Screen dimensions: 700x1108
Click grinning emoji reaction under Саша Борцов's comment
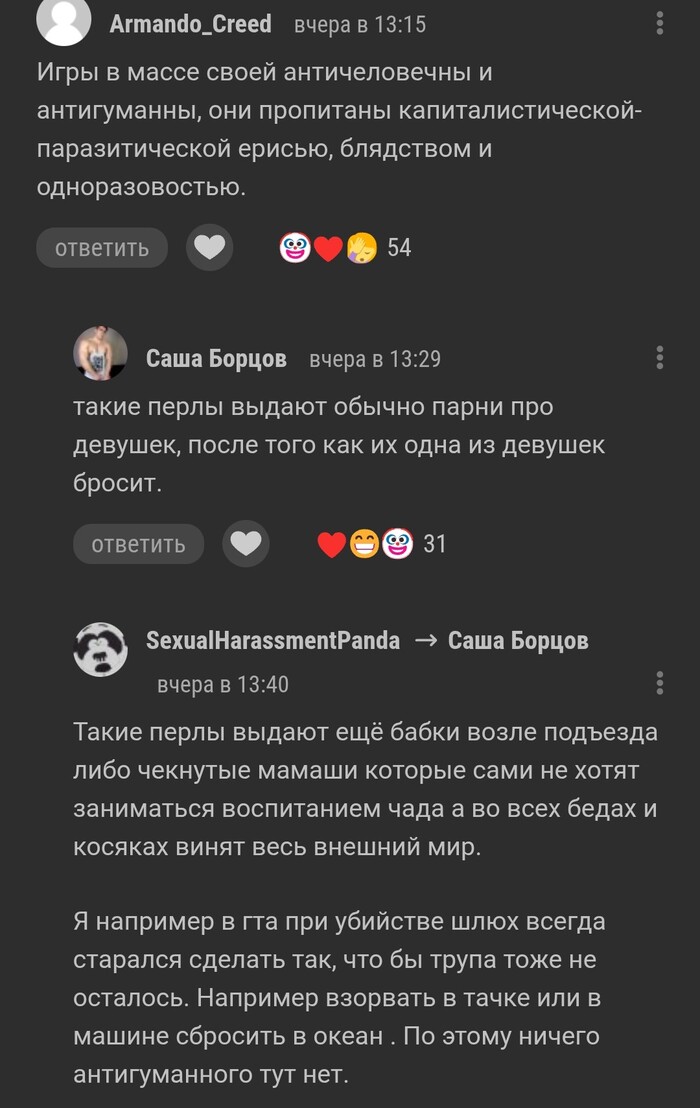(364, 545)
